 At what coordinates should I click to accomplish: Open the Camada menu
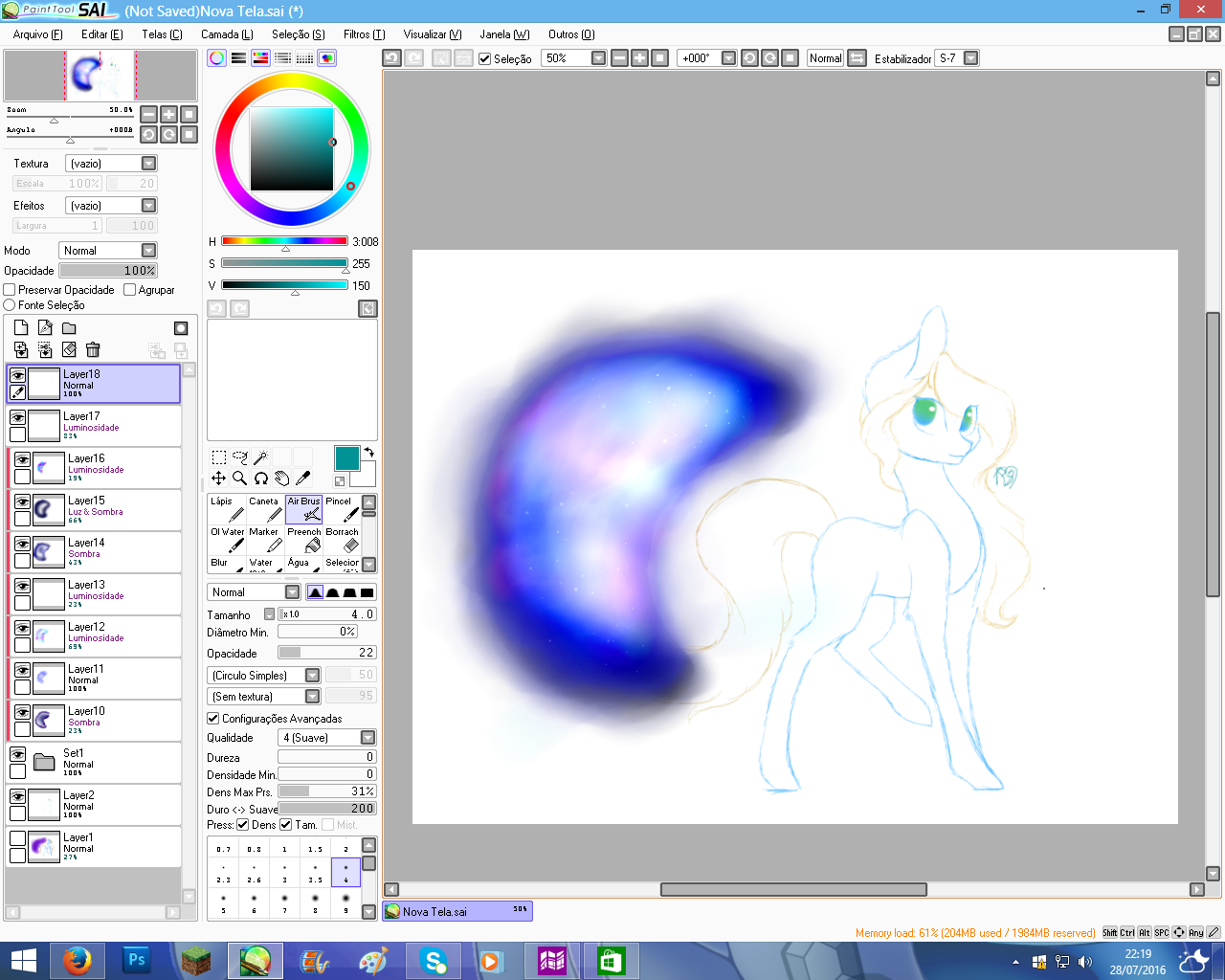click(227, 34)
